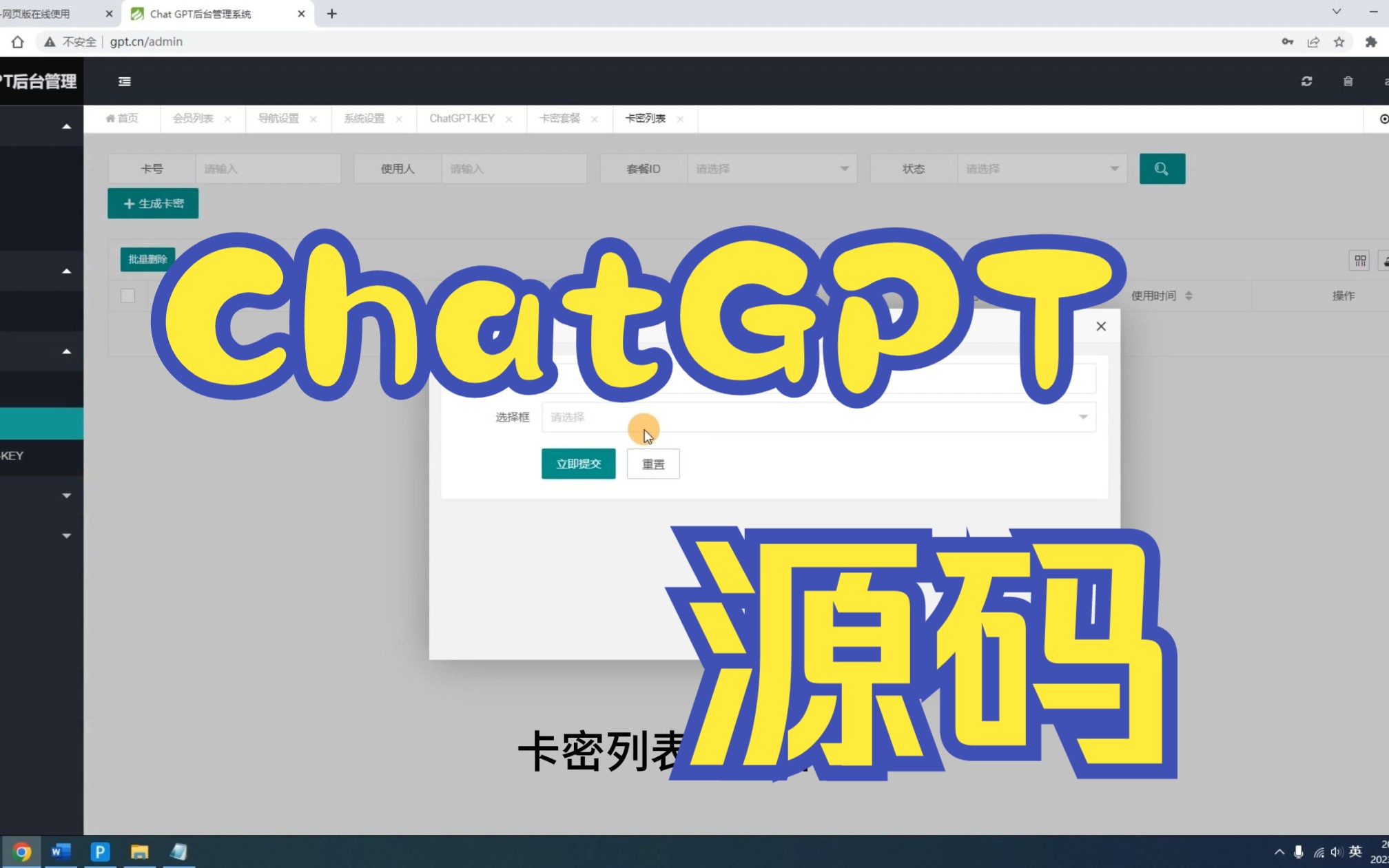Screen dimensions: 1389x868
Task: Click the teal search magnifier button
Action: coord(1162,169)
